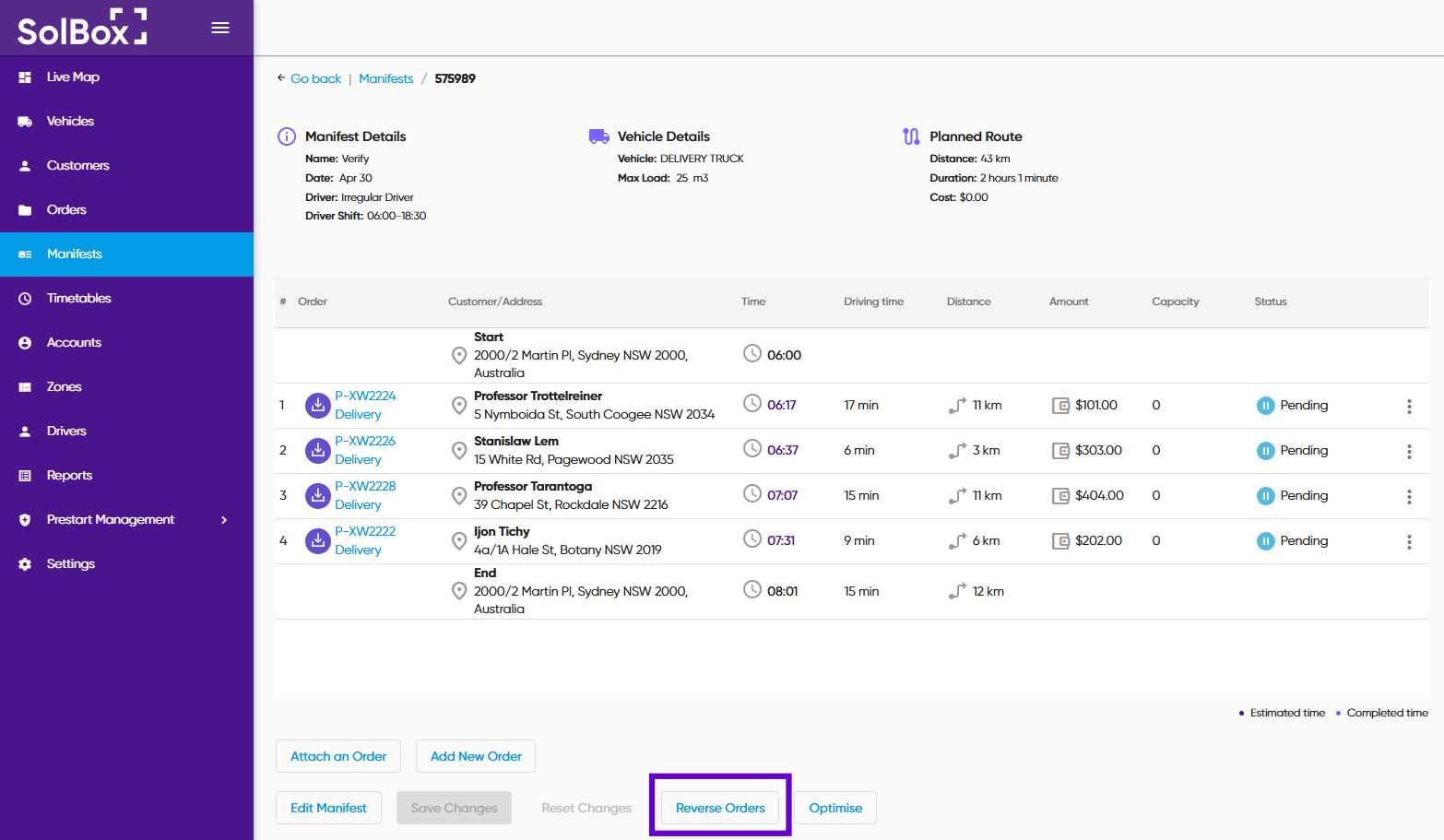Click Pending status icon for Professor Trottelreiner

[1266, 406]
